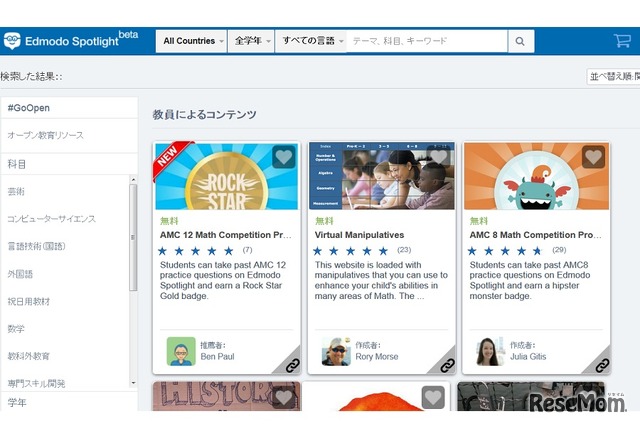640x426 pixels.
Task: Click the (7) review count
Action: (247, 250)
